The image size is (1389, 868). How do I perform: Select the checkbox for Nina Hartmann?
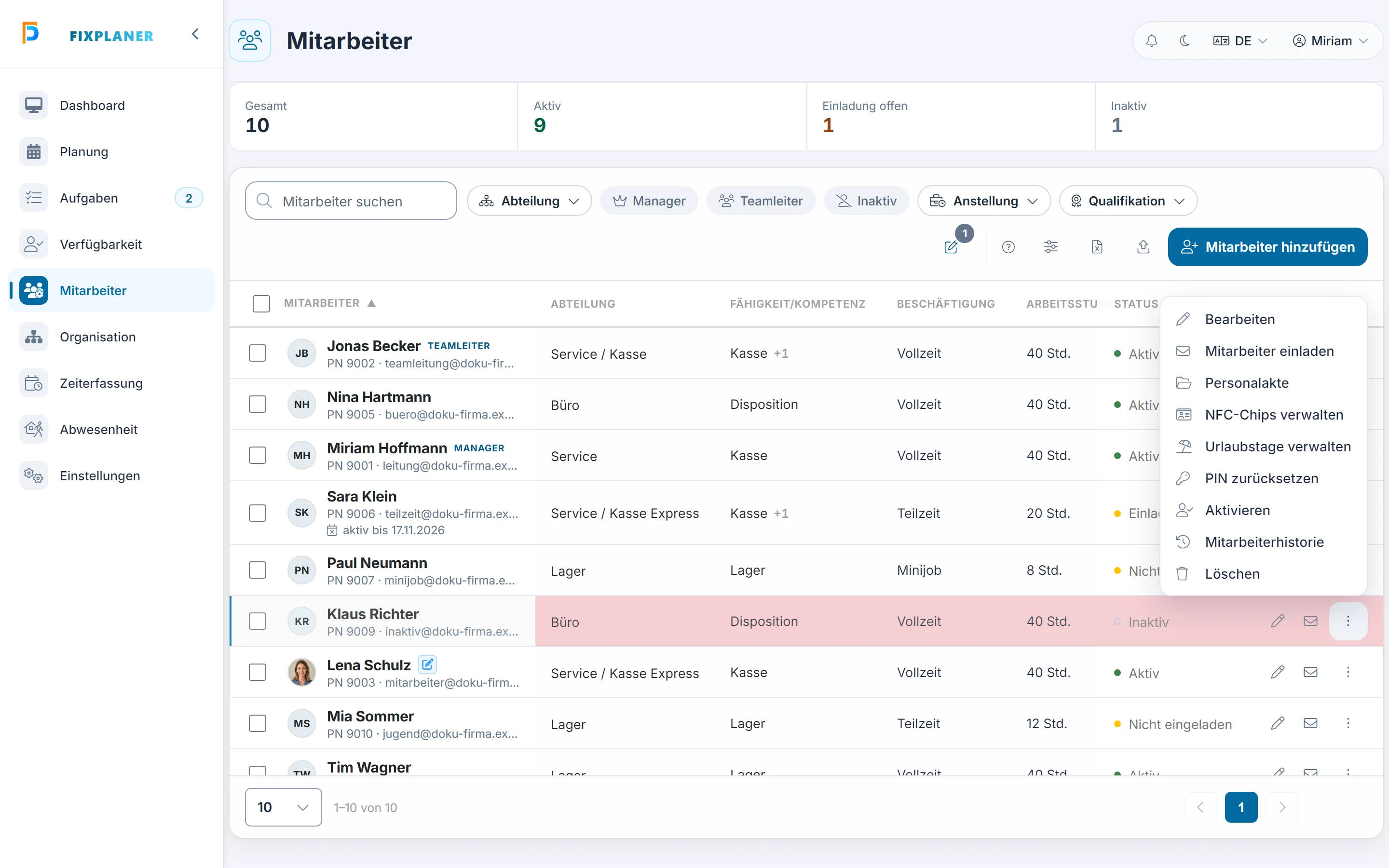258,404
